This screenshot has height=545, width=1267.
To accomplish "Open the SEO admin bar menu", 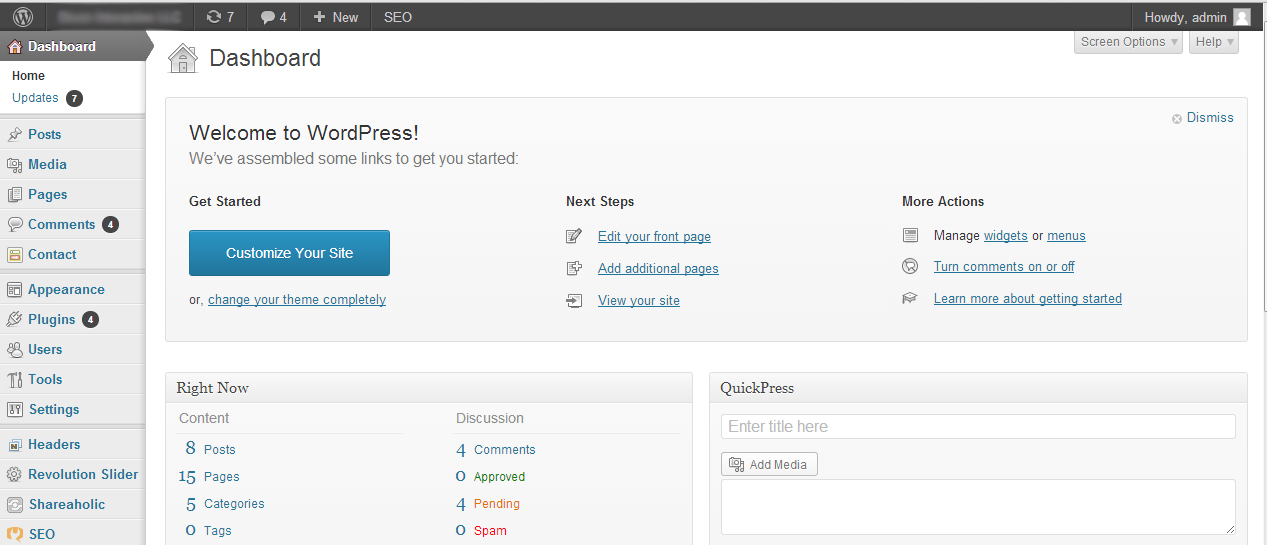I will 398,17.
